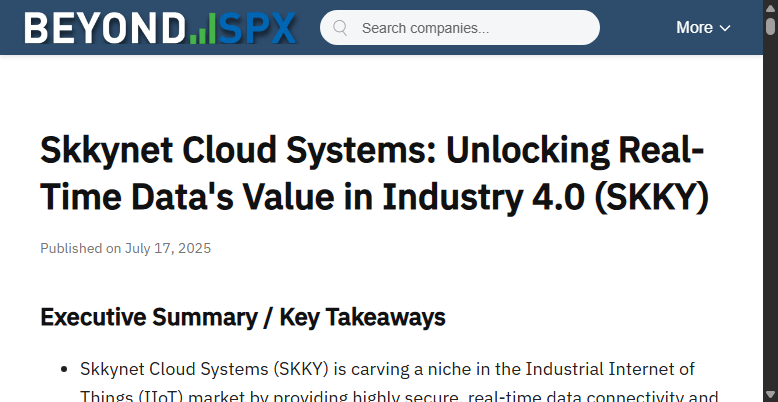The image size is (778, 402).
Task: Click the Skkynet Cloud Systems article headline
Action: pyautogui.click(x=374, y=173)
